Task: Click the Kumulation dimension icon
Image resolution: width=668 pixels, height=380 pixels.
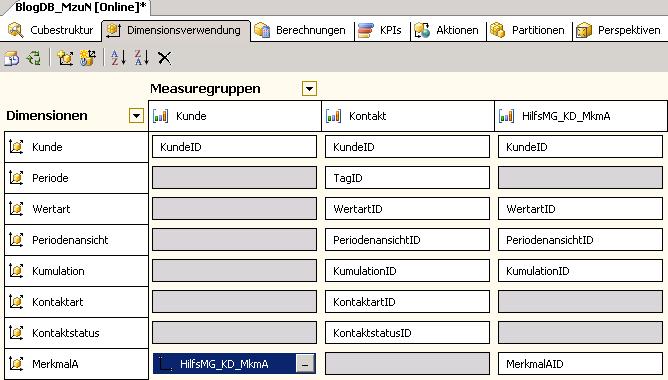Action: (x=16, y=271)
